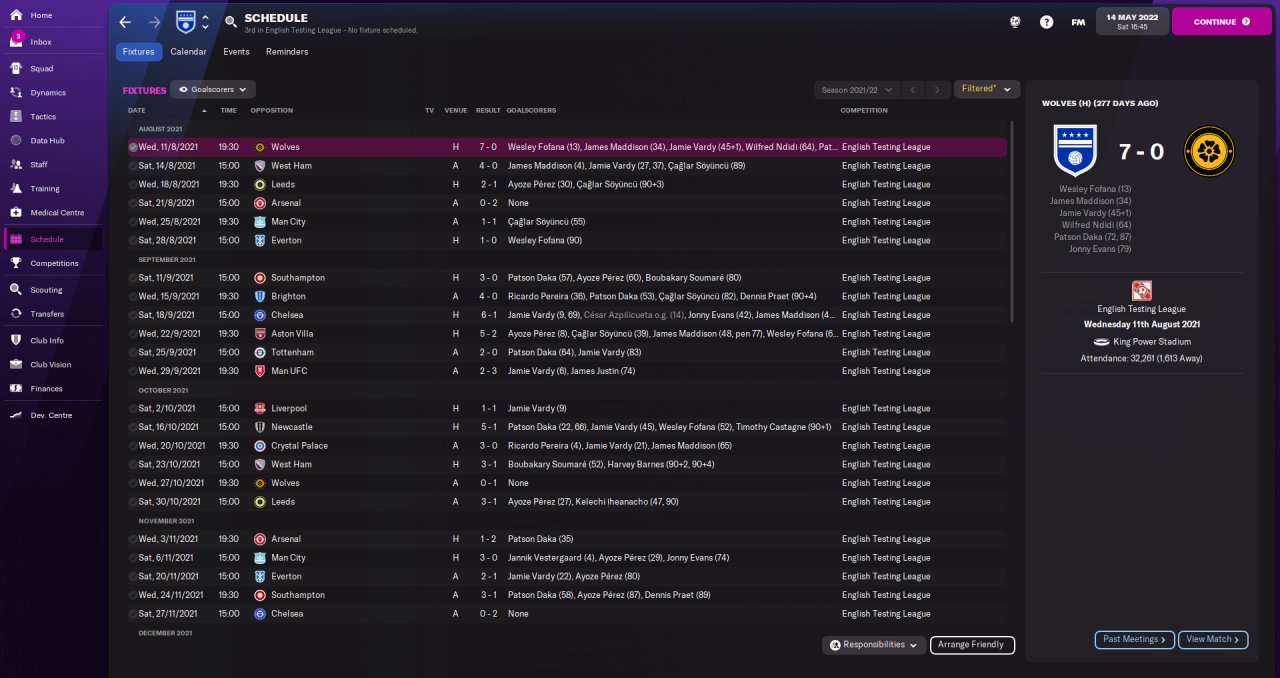The image size is (1280, 678).
Task: Toggle Chelsea 18/9/2021 fixture indicator
Action: (133, 315)
